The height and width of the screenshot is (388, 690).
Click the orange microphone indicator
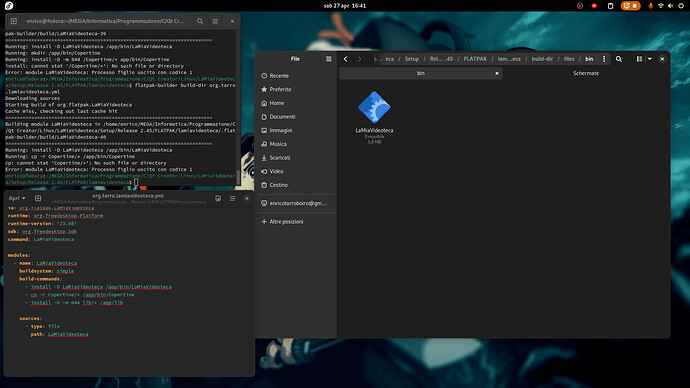click(x=650, y=6)
